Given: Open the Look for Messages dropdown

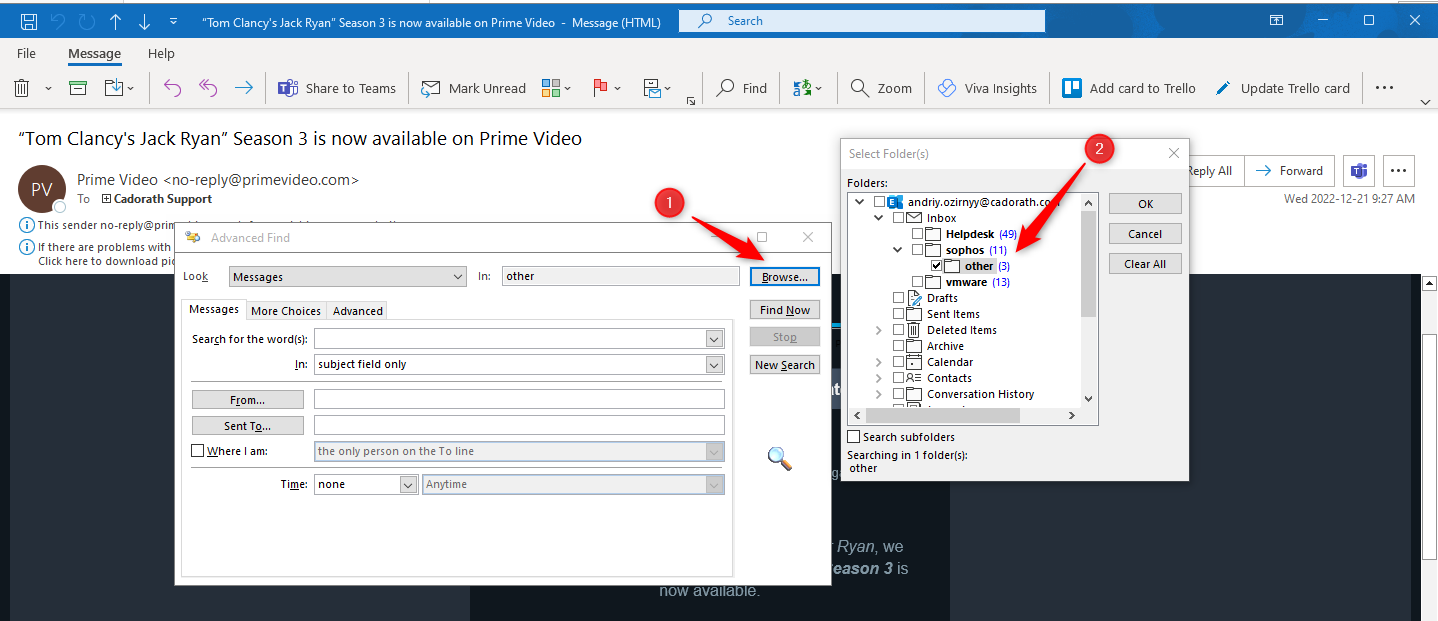Looking at the screenshot, I should (x=348, y=277).
